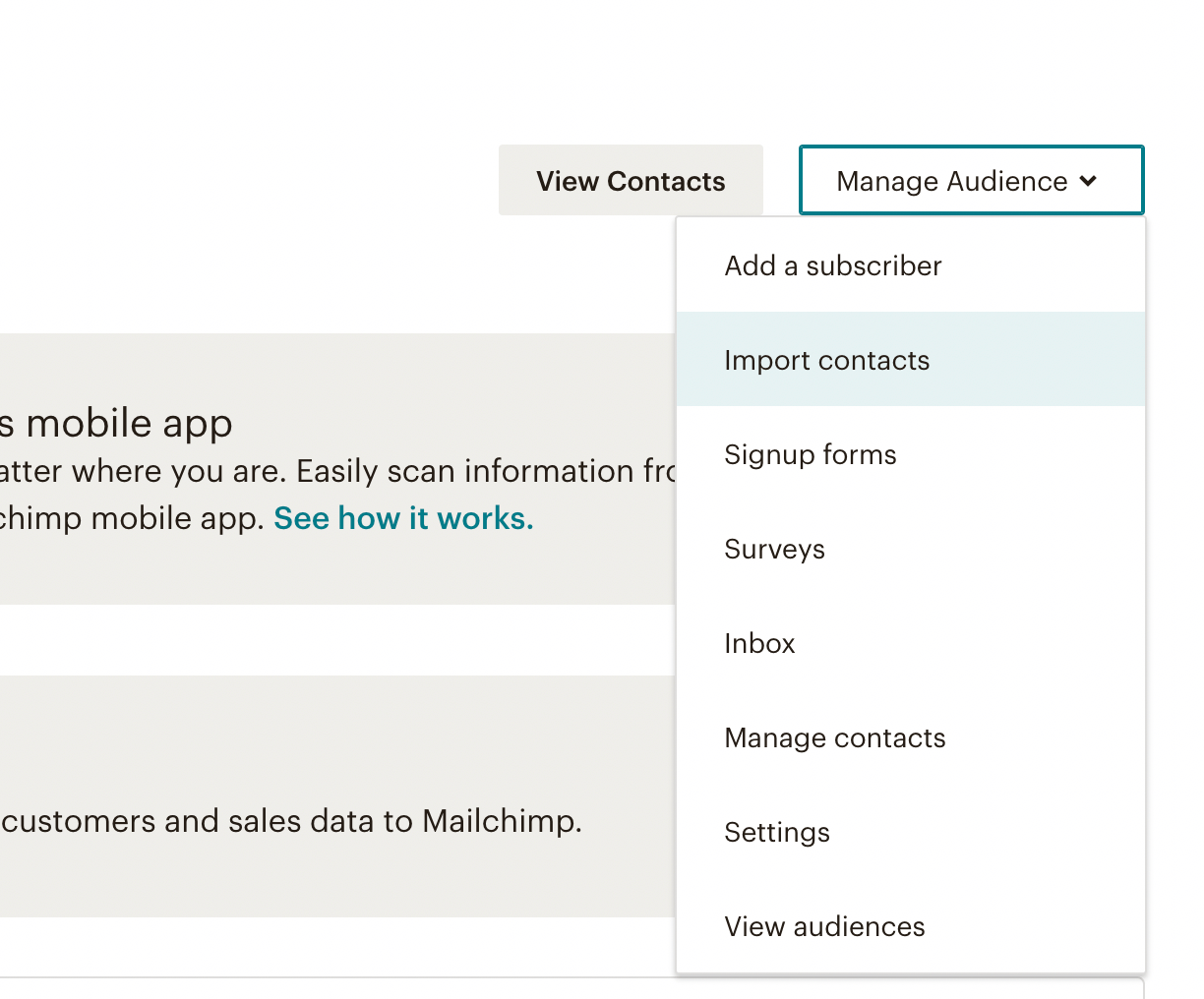Viewport: 1204px width, 999px height.
Task: Select Surveys in the Manage Audience menu
Action: point(774,549)
